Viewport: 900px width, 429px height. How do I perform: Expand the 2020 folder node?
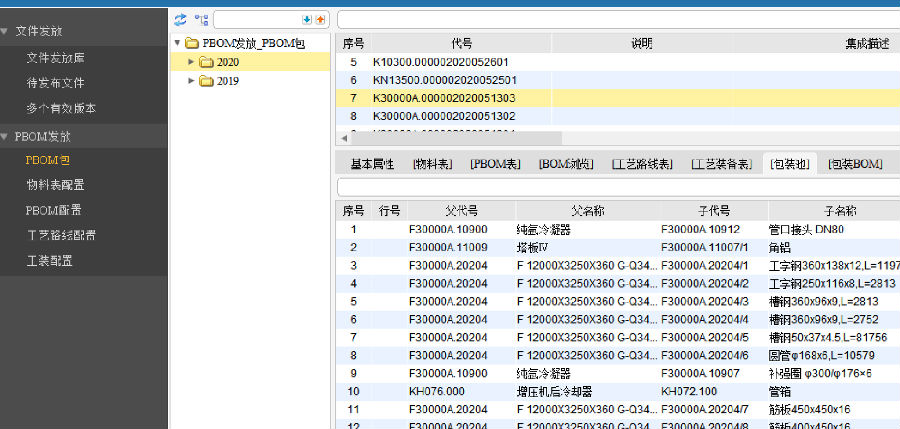192,62
